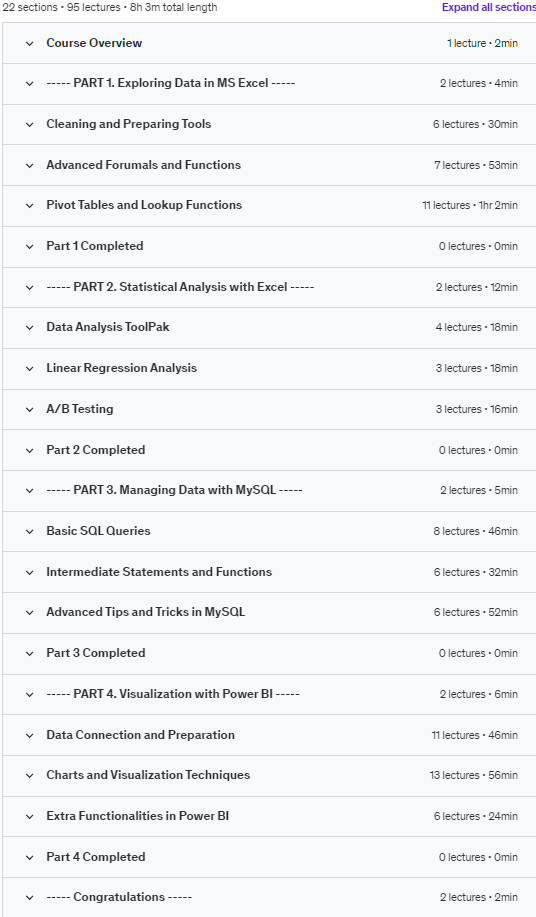Image resolution: width=536 pixels, height=917 pixels.
Task: Expand chevron beside Part 2 Completed
Action: (x=30, y=450)
